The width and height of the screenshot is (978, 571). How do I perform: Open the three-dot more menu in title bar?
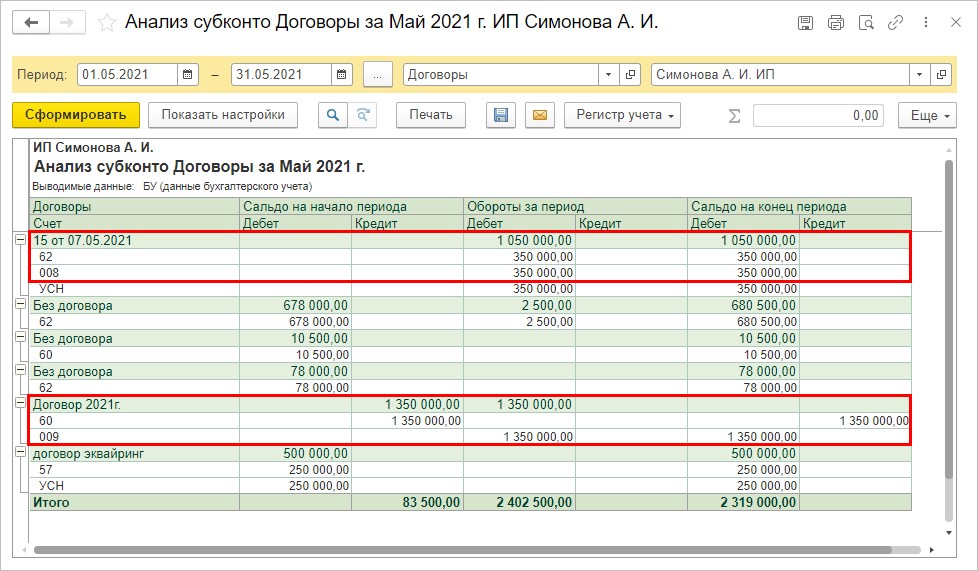pyautogui.click(x=926, y=22)
